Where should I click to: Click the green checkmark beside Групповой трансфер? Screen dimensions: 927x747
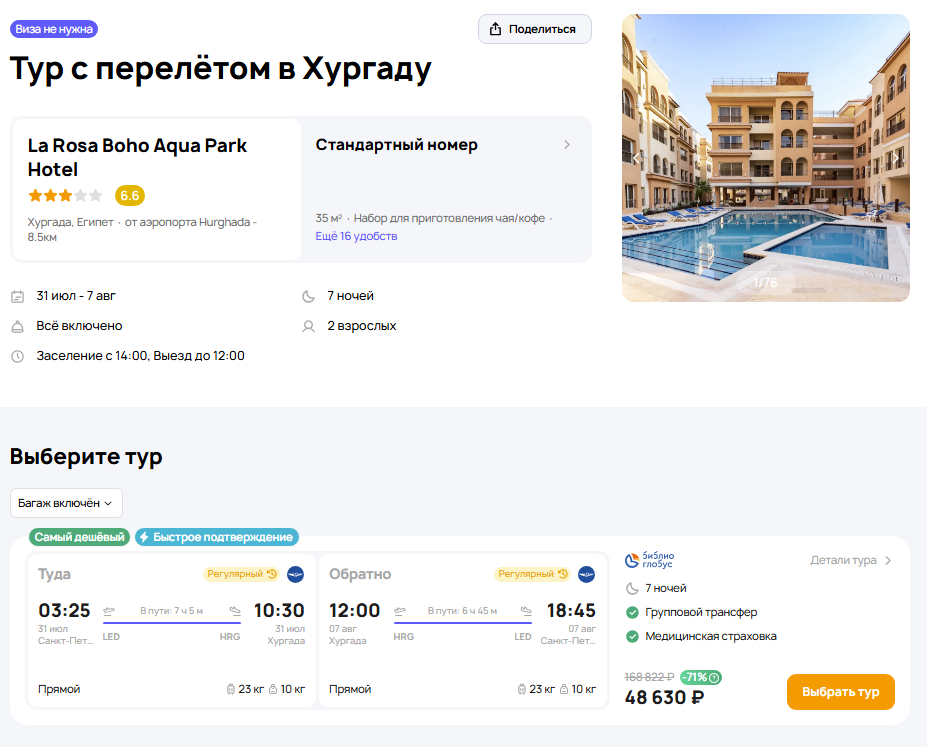click(632, 612)
